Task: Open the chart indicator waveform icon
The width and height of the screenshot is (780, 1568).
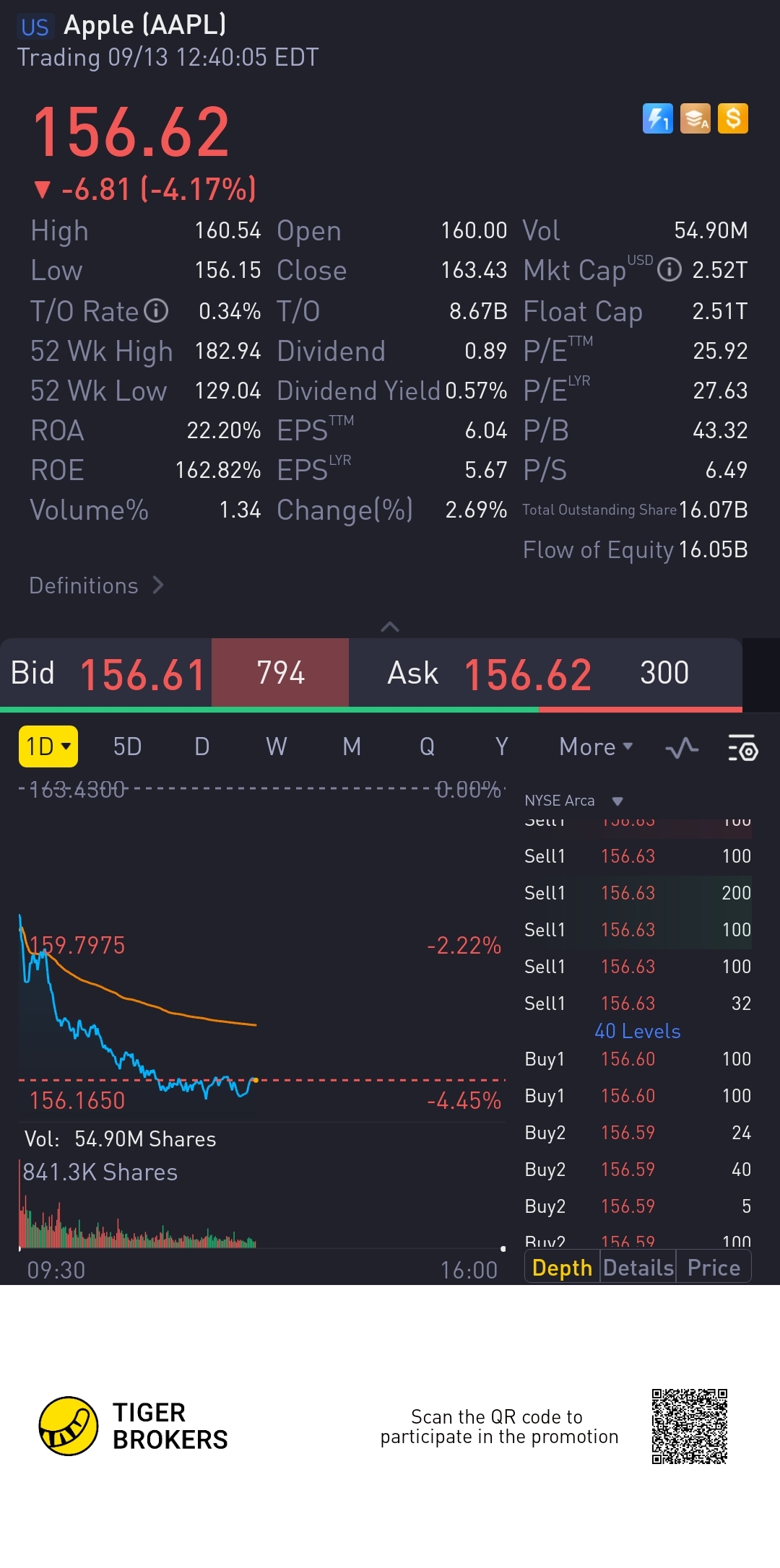Action: point(681,748)
